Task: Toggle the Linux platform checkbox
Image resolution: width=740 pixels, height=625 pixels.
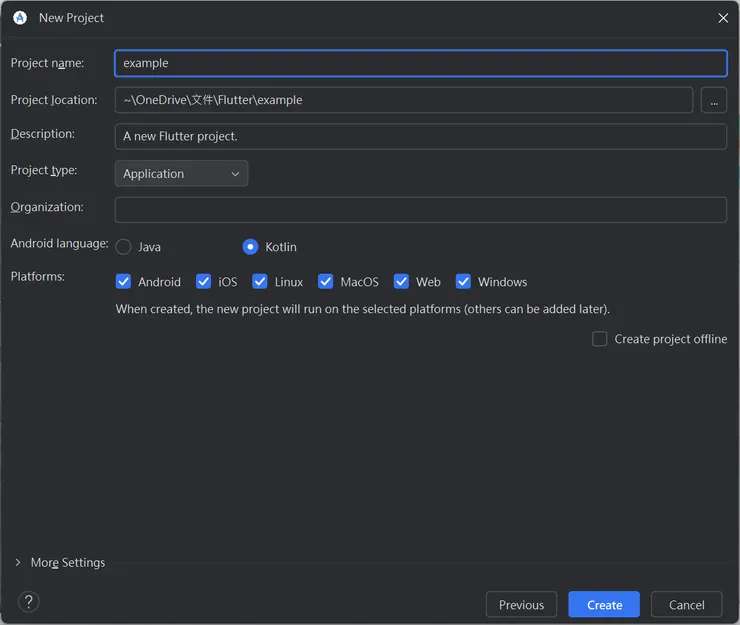Action: tap(260, 282)
